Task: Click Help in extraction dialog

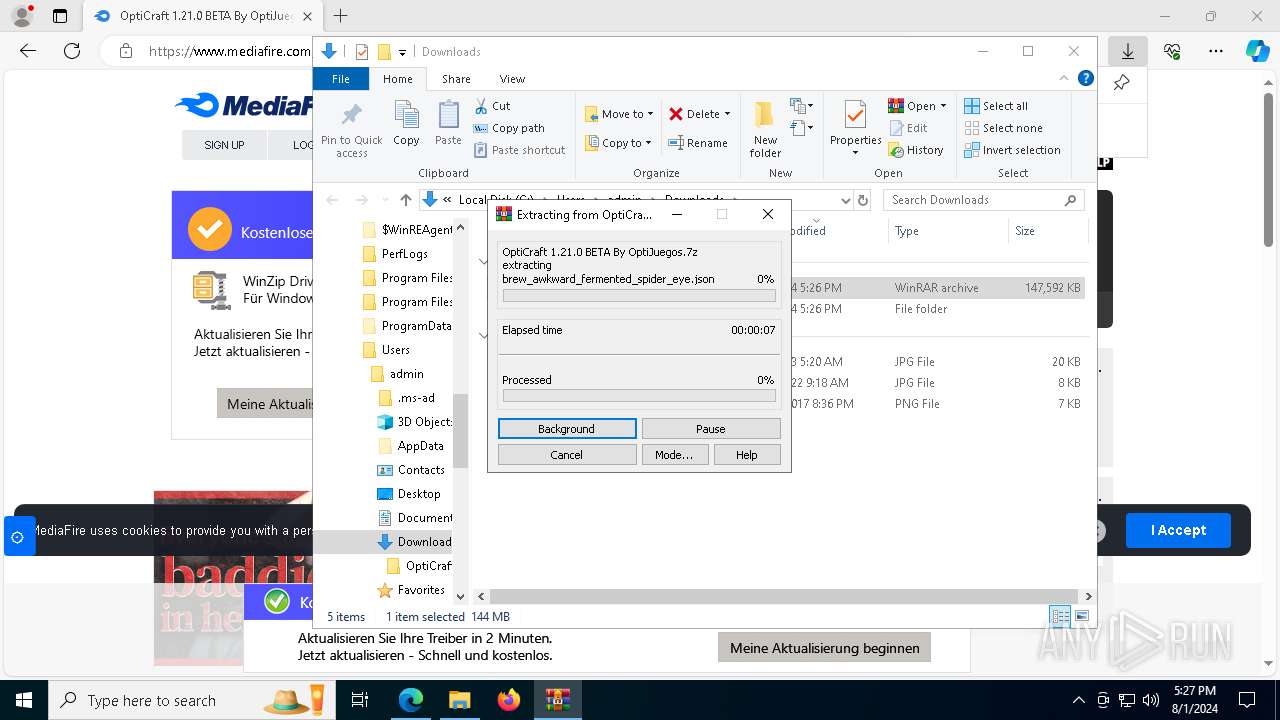Action: coord(747,454)
